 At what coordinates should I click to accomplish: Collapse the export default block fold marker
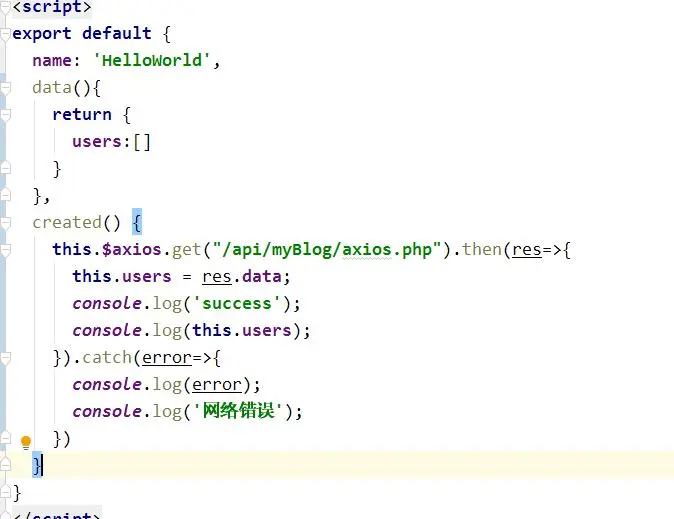click(5, 34)
